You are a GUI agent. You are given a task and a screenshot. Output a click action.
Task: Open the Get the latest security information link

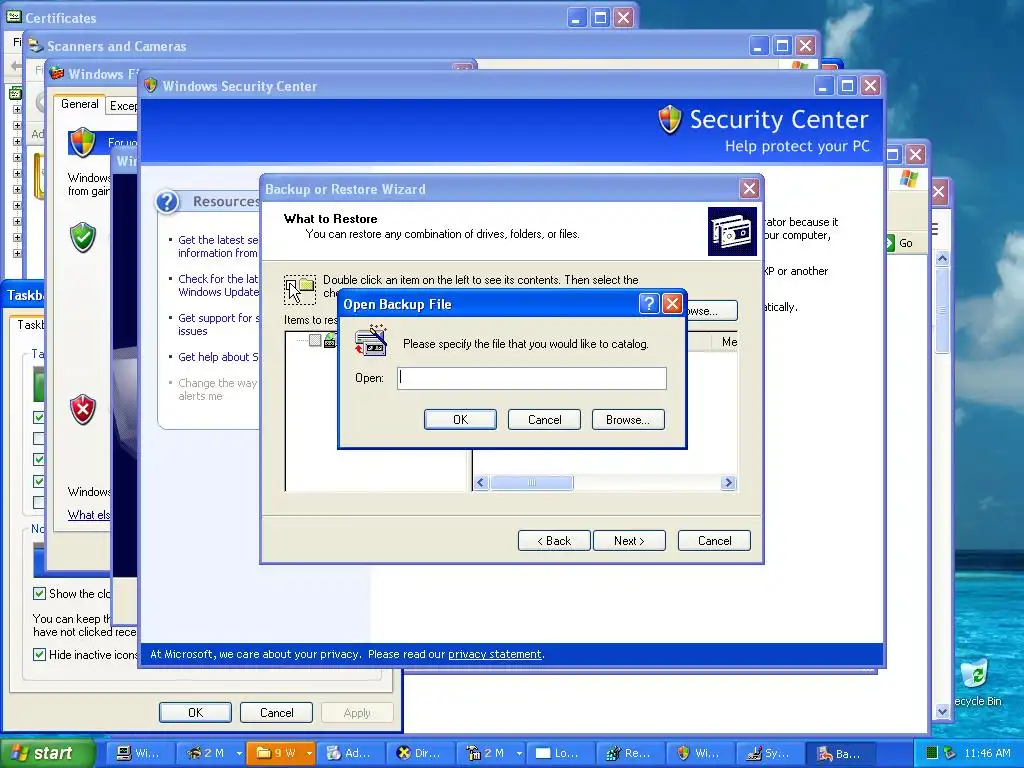coord(218,246)
